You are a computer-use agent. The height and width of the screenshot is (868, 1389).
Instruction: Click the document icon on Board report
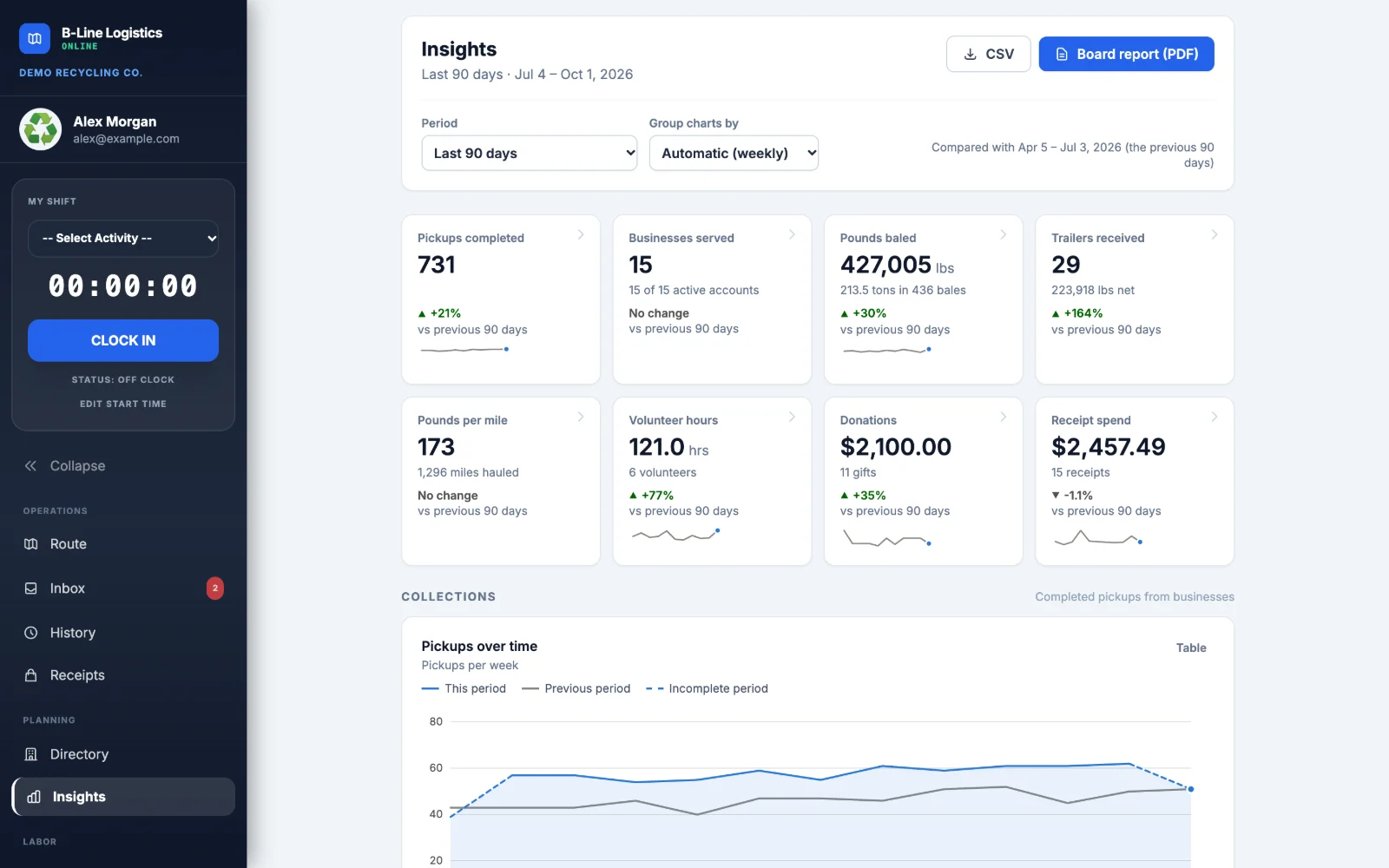[1062, 54]
